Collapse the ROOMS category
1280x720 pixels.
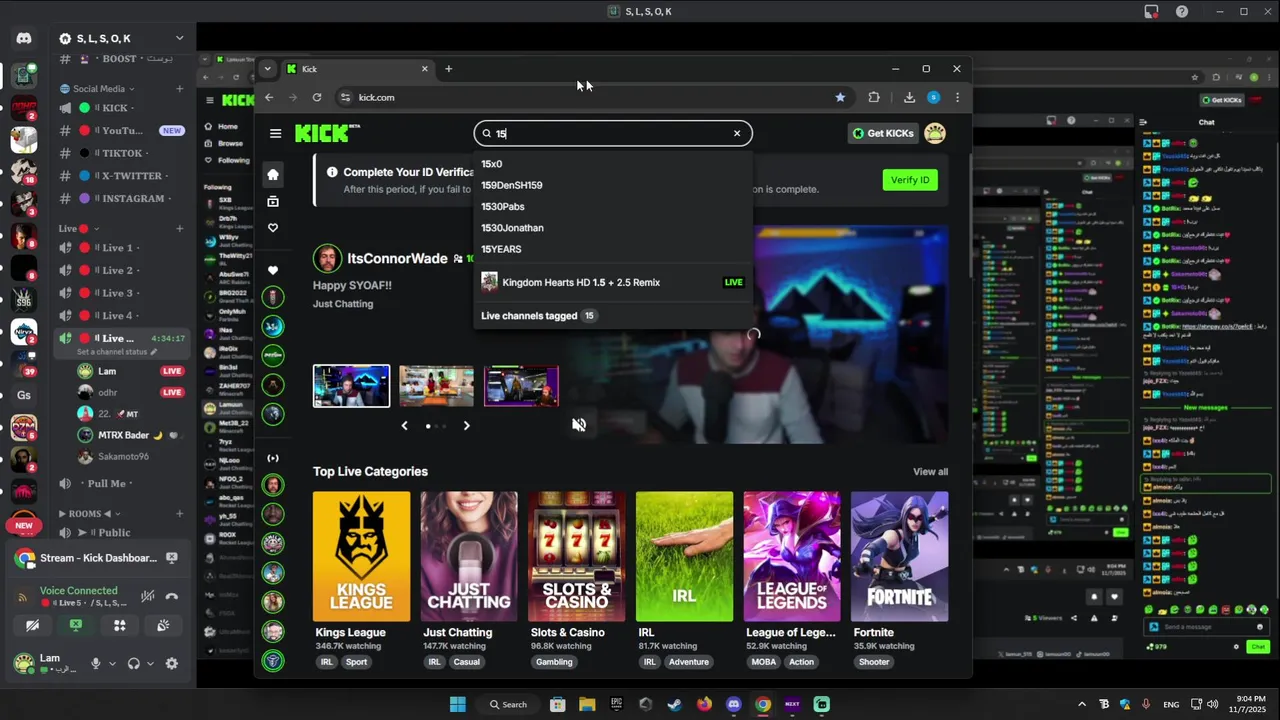click(90, 513)
